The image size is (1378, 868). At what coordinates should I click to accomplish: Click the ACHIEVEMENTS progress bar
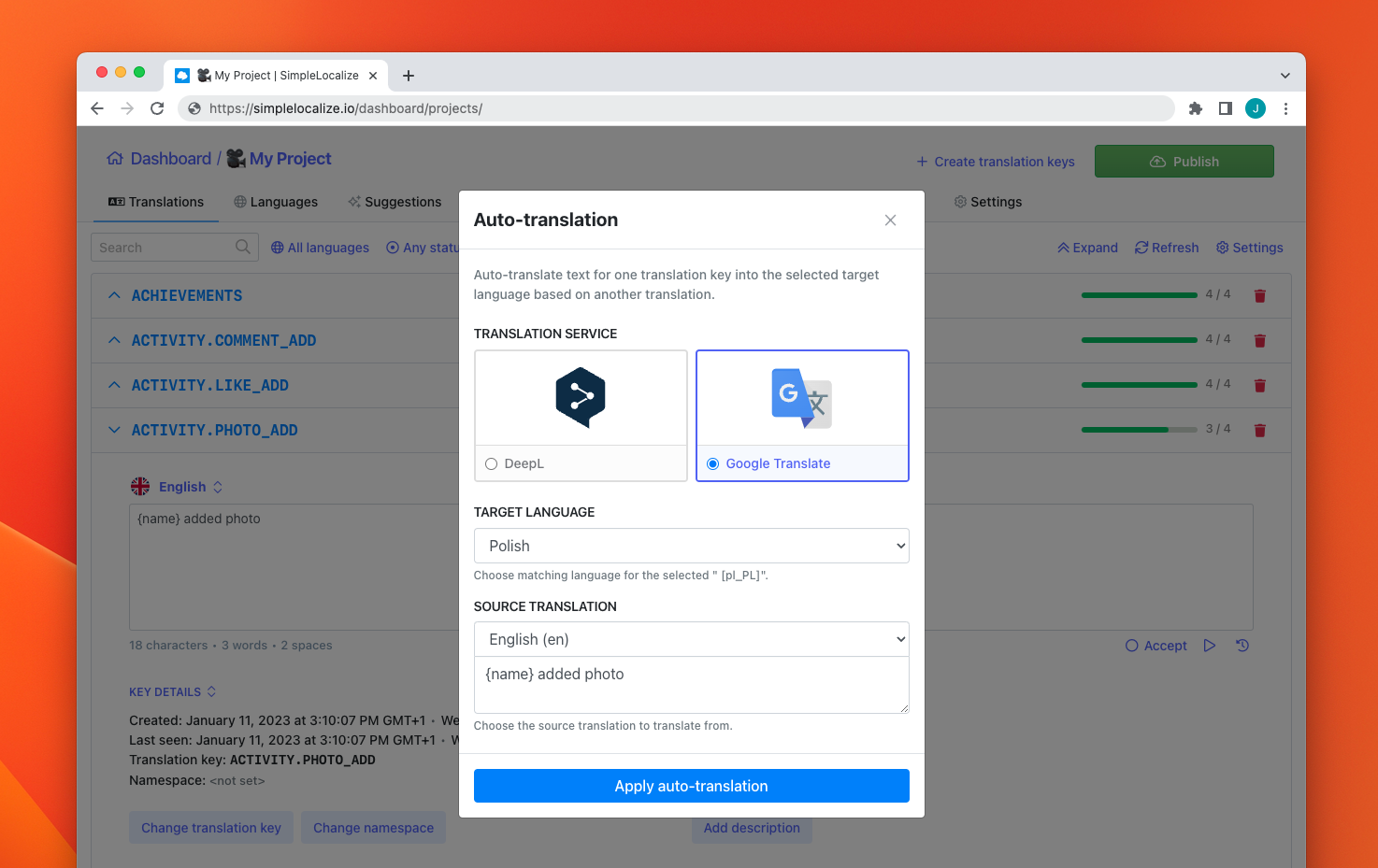(1140, 295)
